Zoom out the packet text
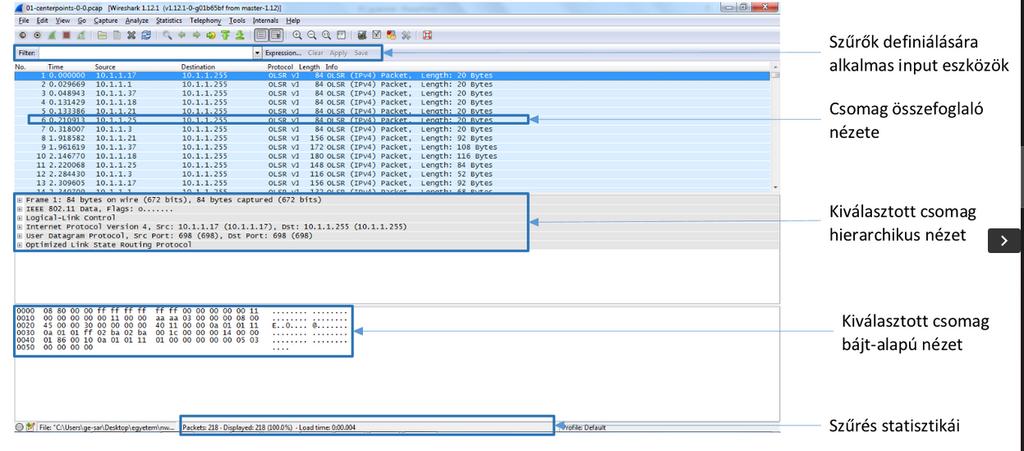Viewport: 1024px width, 451px height. coord(312,35)
